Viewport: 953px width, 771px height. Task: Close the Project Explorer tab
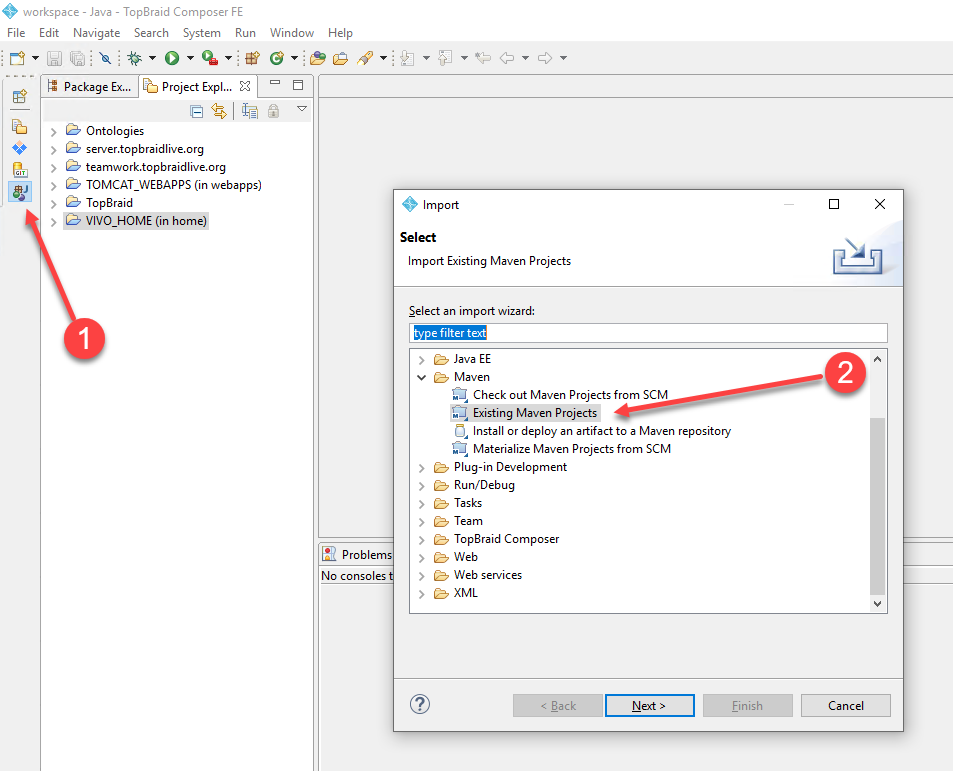tap(245, 86)
